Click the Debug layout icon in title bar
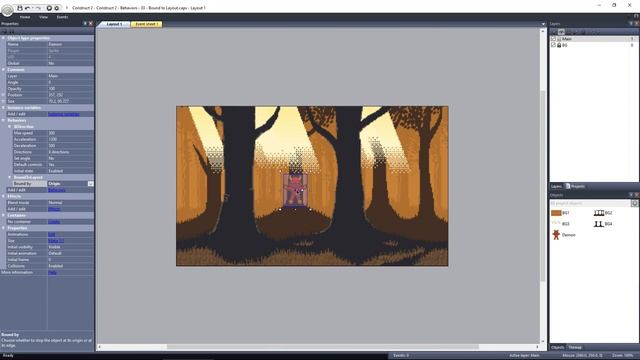 point(57,8)
